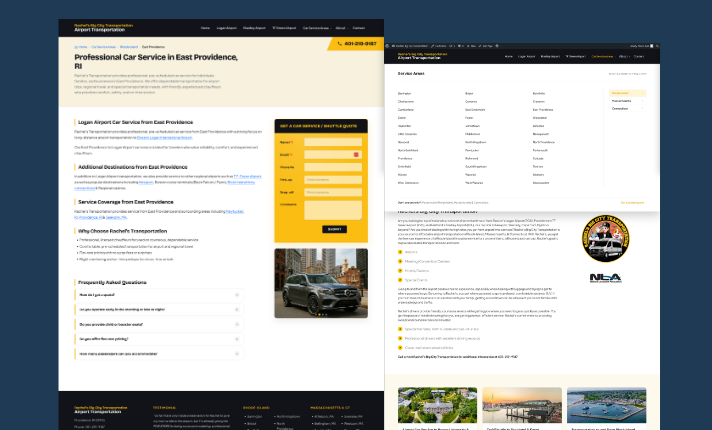
Task: Open the T.F. Green Airport link in text
Action: (x=247, y=176)
